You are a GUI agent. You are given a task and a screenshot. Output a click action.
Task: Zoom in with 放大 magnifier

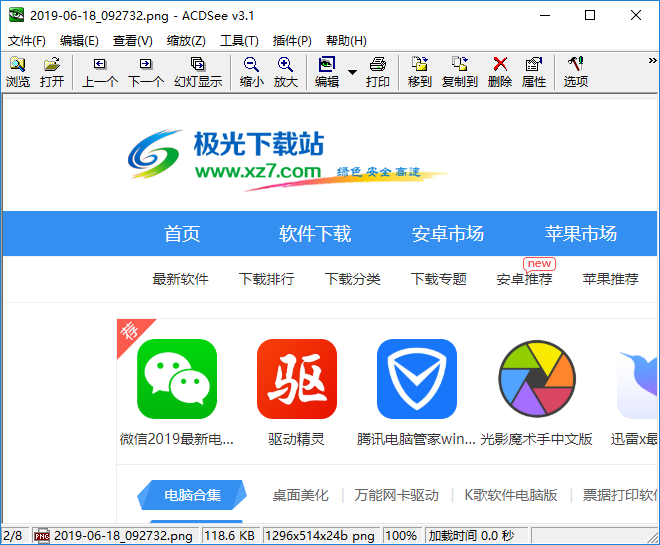pyautogui.click(x=286, y=72)
